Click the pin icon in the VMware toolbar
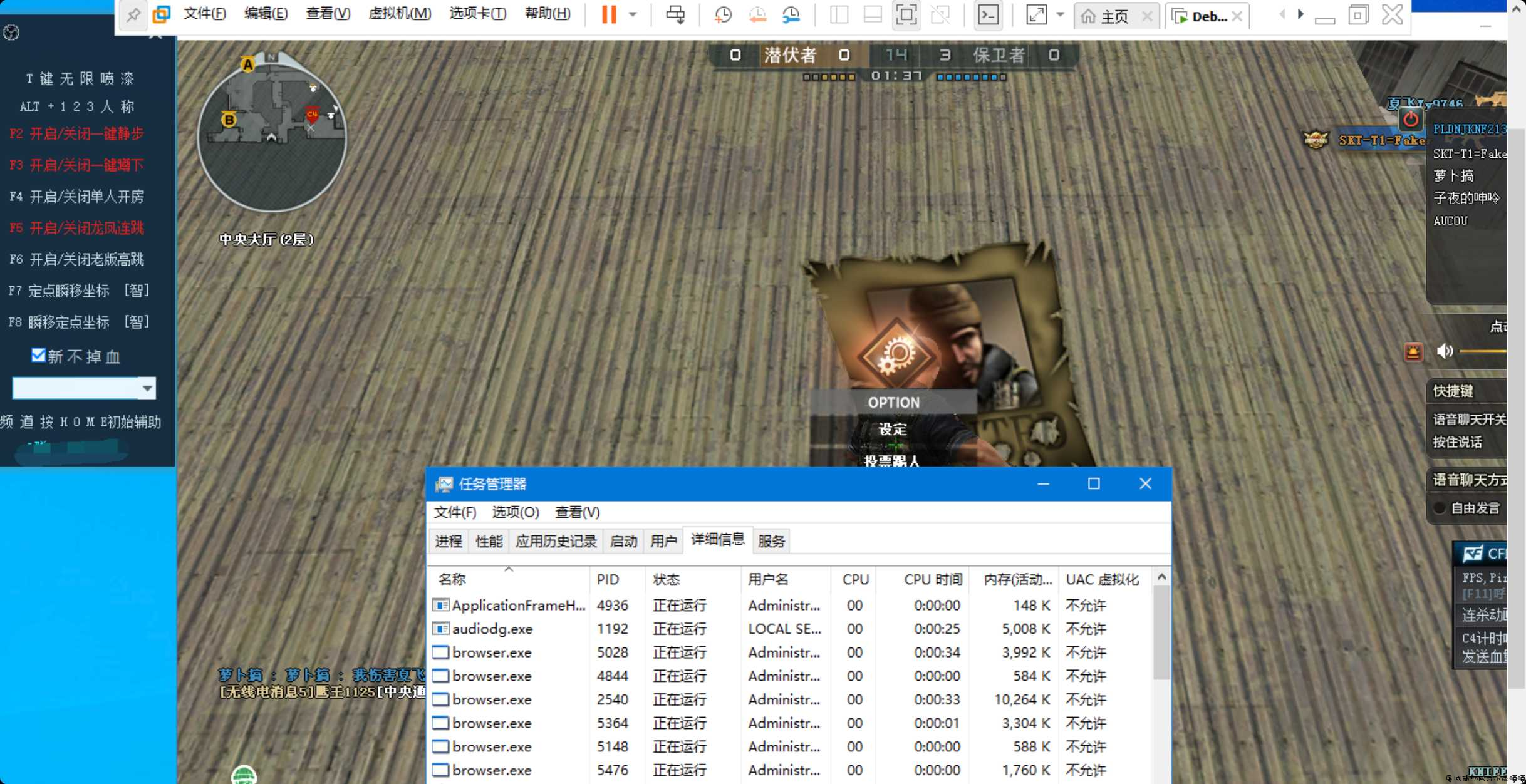 tap(133, 14)
